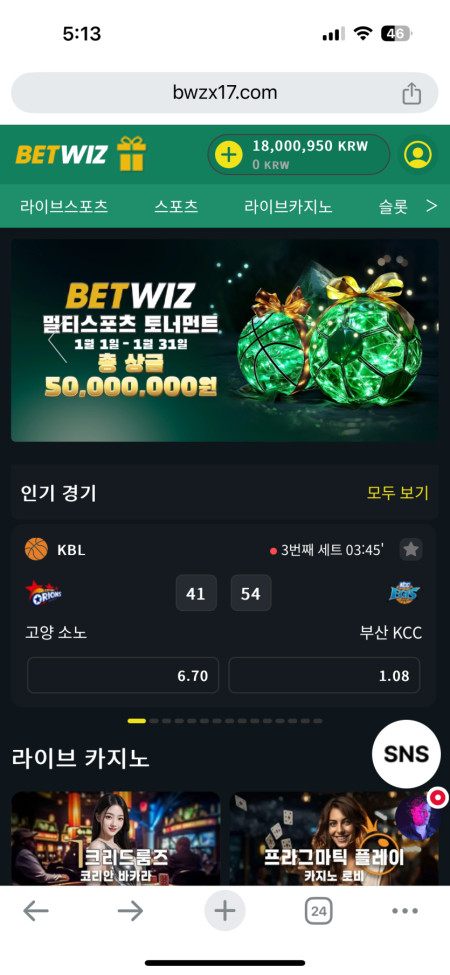Open the browser three-dots menu
The width and height of the screenshot is (450, 975).
tap(405, 912)
